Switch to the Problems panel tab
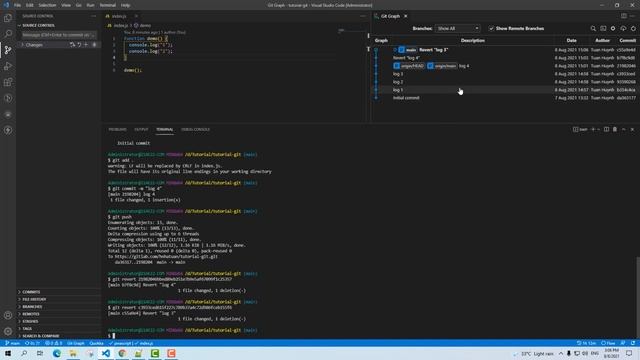 tap(118, 129)
